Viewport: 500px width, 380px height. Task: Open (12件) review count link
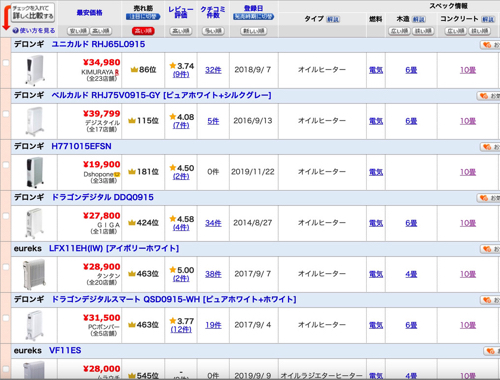(x=181, y=329)
